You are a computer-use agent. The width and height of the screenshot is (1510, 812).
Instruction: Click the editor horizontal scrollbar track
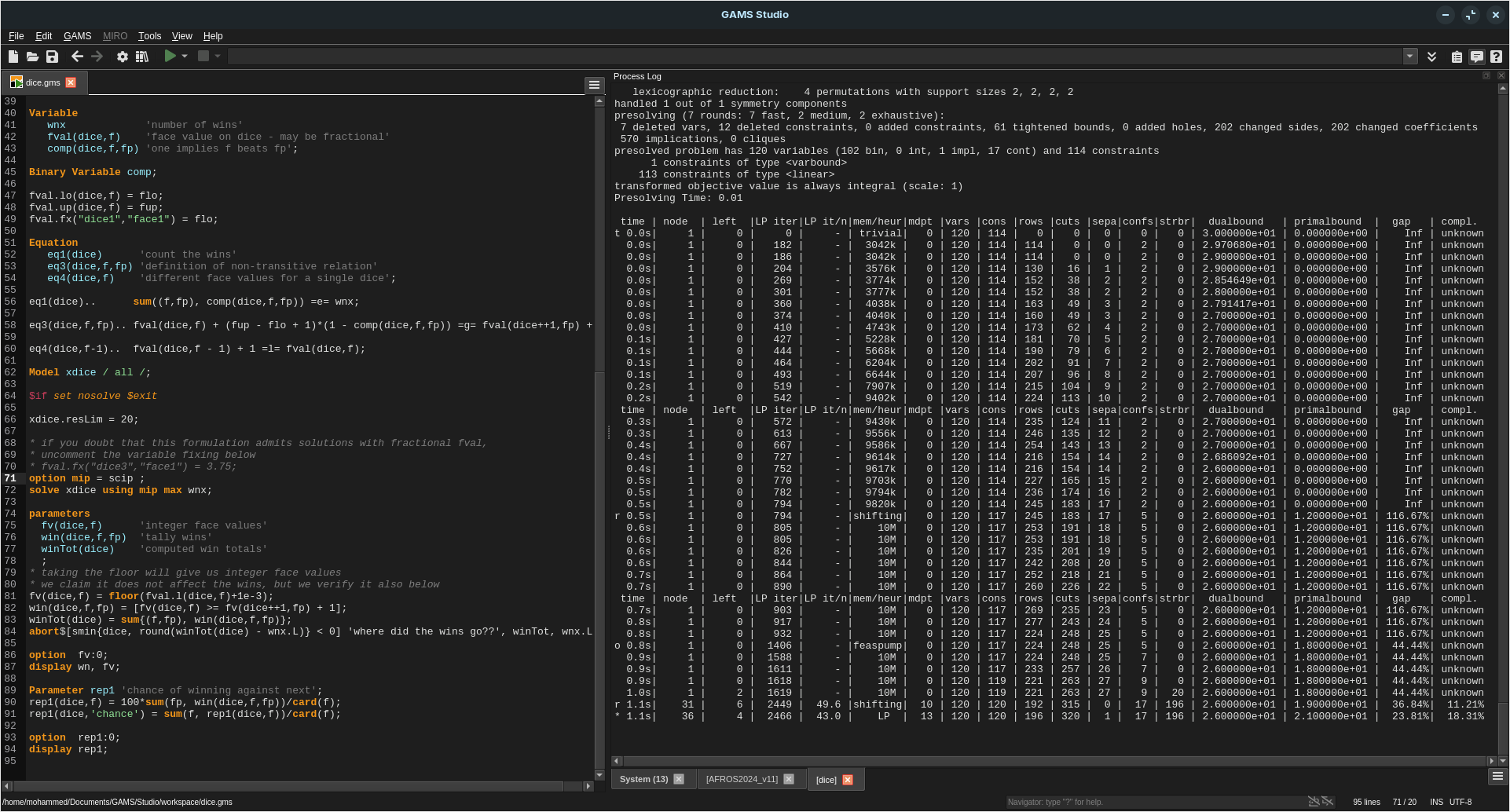tap(299, 786)
